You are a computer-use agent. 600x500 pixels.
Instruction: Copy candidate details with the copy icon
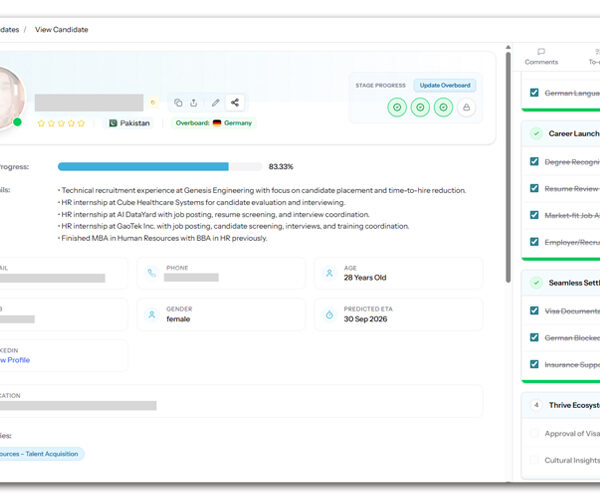click(178, 103)
